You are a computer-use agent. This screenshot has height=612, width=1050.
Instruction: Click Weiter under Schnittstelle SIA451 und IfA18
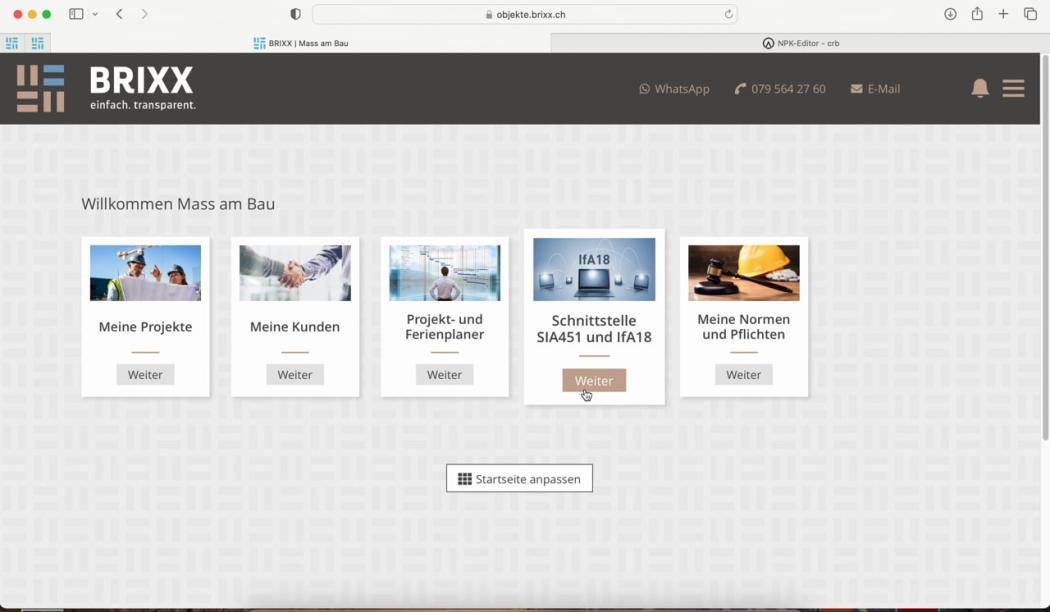pyautogui.click(x=594, y=380)
